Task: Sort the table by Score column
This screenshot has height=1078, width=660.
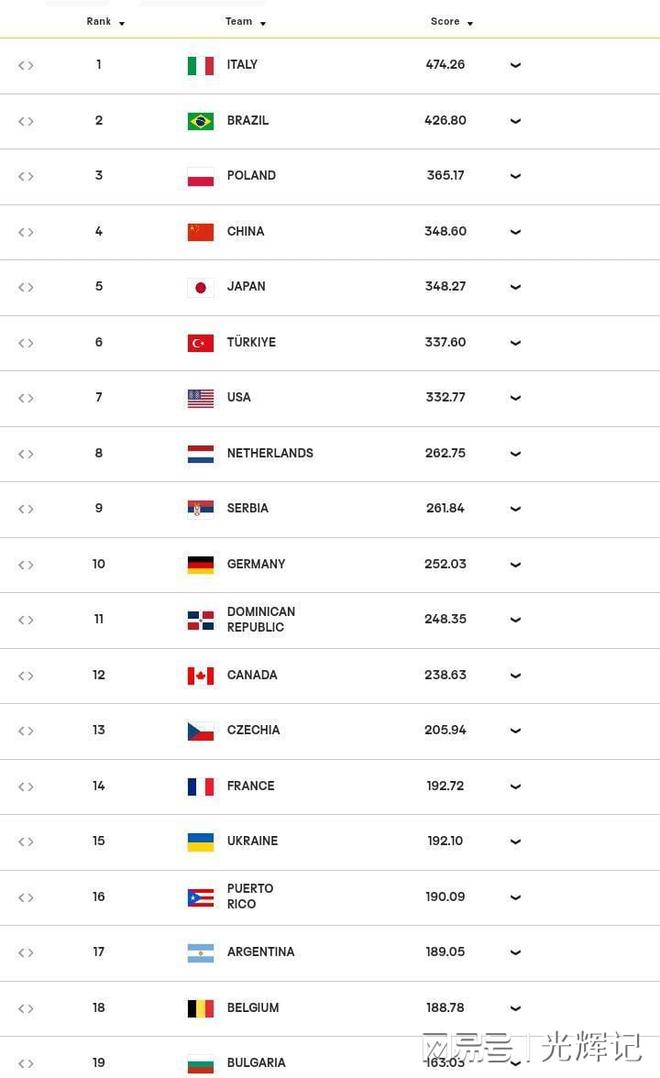Action: (451, 22)
